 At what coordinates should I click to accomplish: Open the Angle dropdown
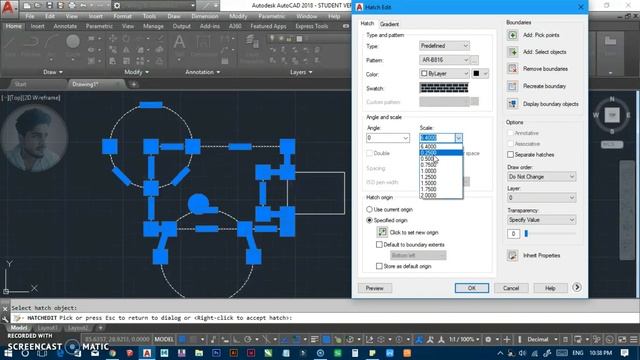[388, 138]
